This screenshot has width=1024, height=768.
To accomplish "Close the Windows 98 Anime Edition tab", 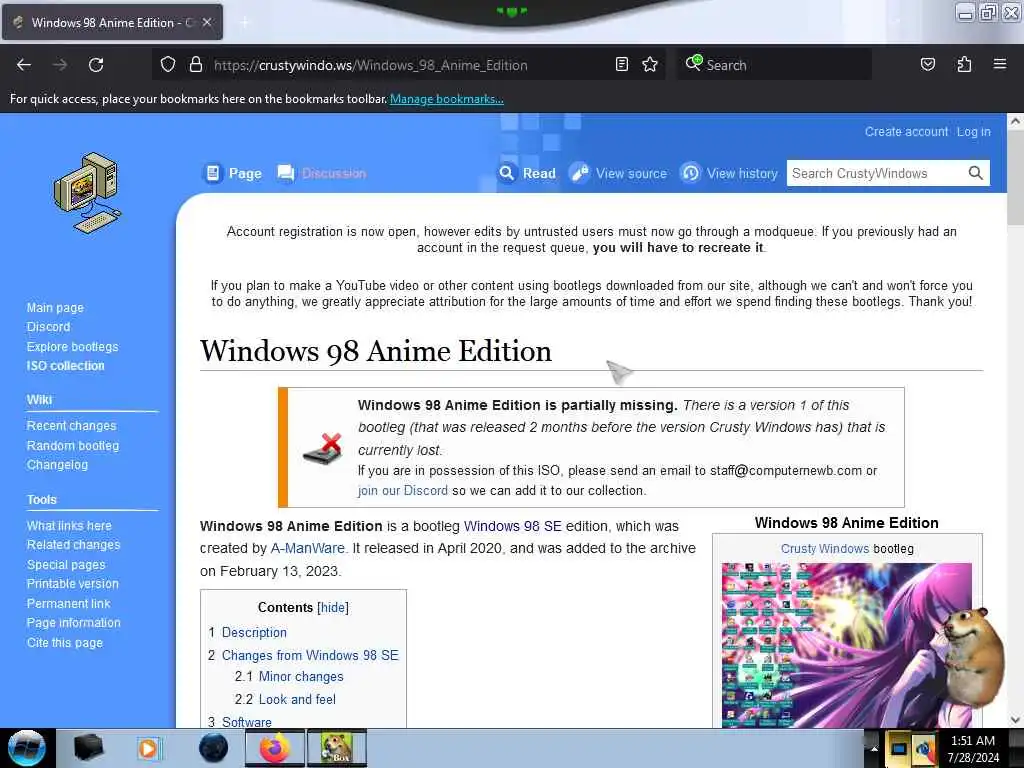I will coord(207,22).
